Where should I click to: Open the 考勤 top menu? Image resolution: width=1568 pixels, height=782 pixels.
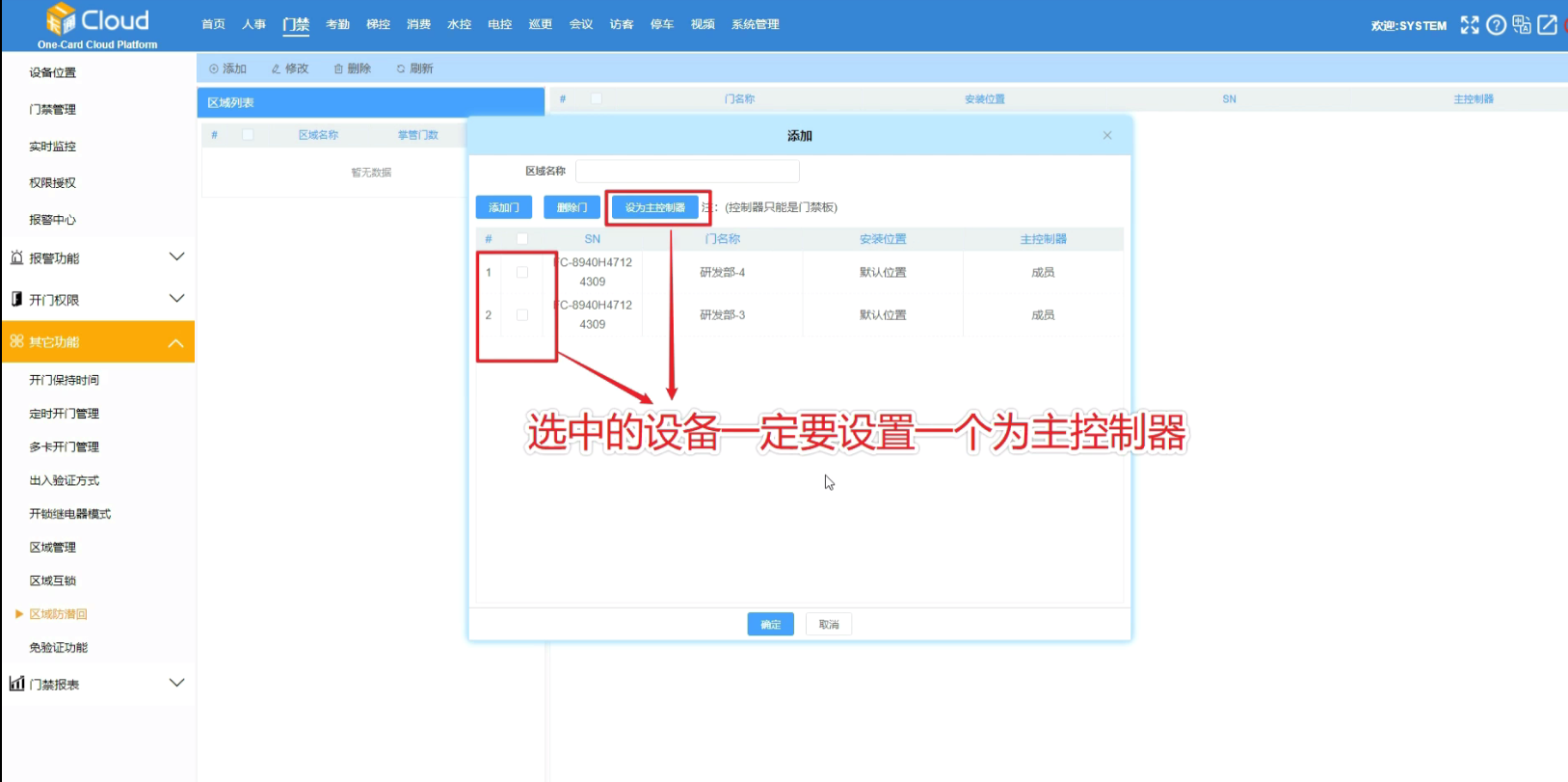(x=337, y=24)
